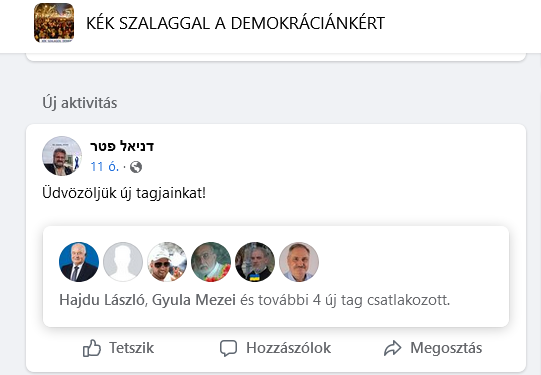Open the post timestamp '11 ó.'
Screen dimensions: 541x375
coord(105,167)
